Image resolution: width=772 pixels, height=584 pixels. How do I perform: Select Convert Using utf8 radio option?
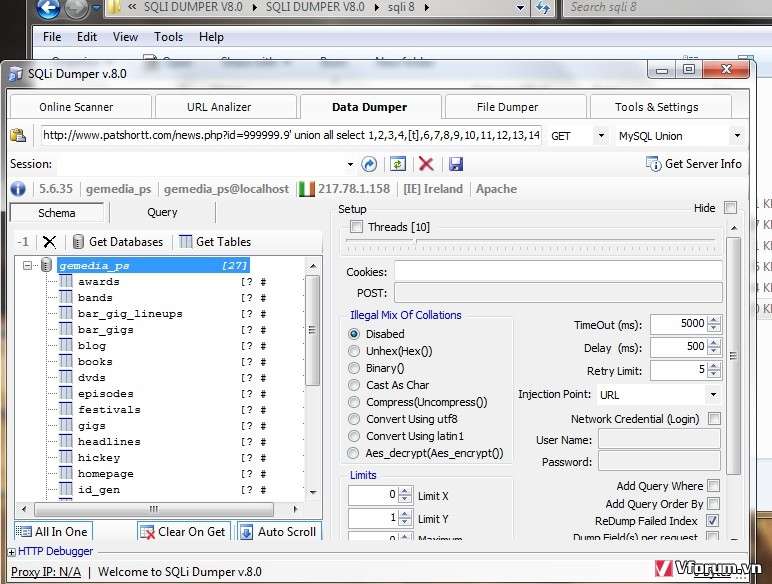tap(354, 419)
